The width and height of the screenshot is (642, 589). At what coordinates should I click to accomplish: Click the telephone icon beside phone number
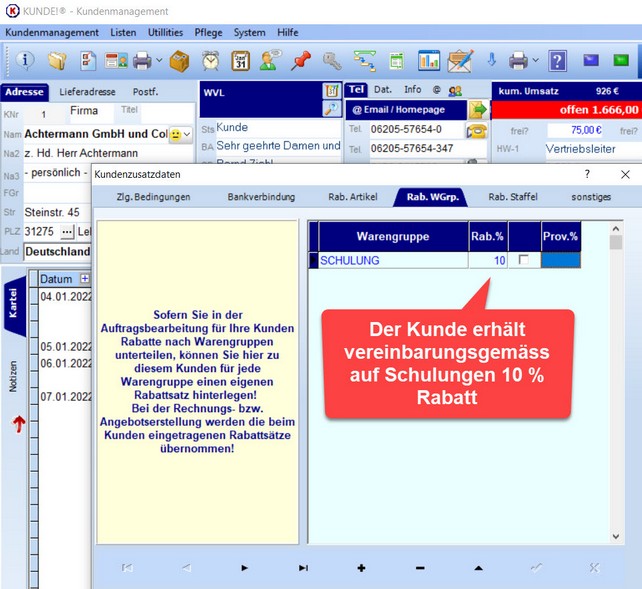(476, 130)
